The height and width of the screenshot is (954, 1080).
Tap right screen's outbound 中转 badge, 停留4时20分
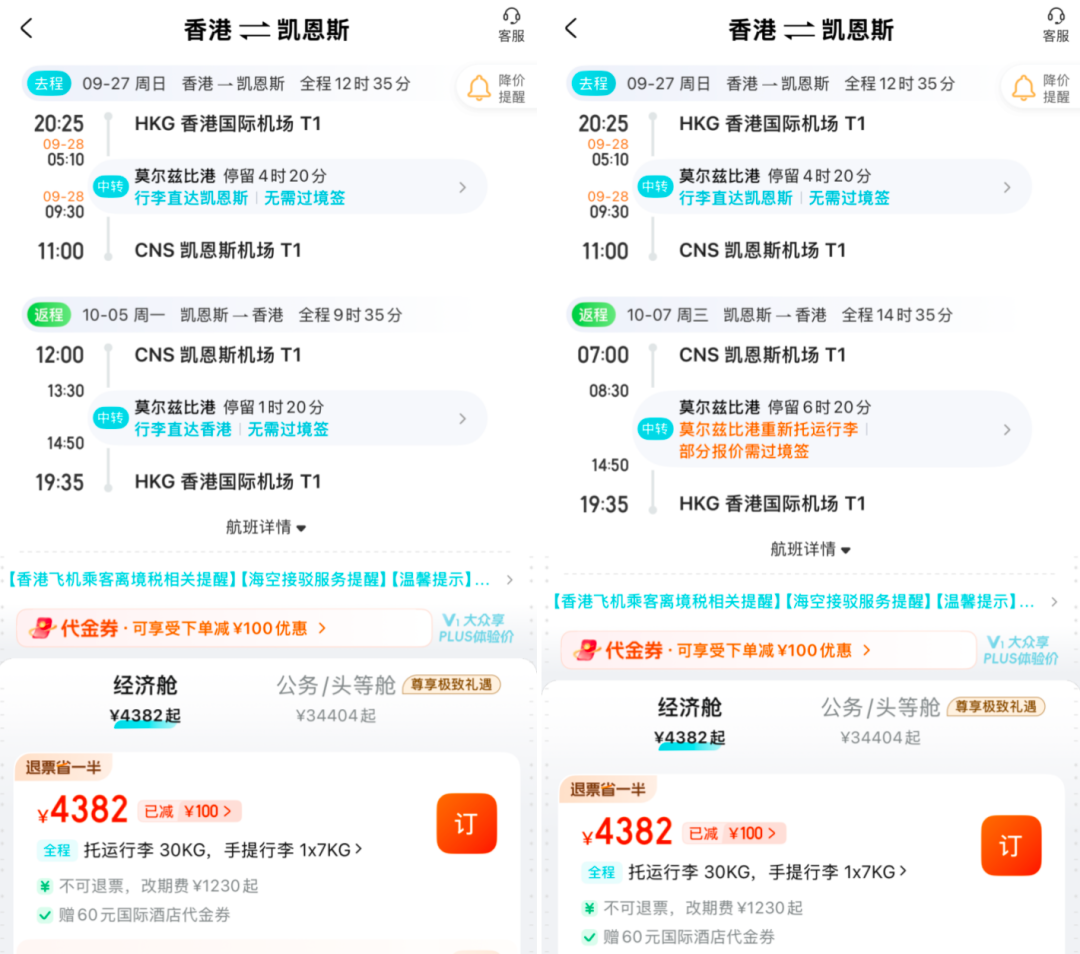[654, 187]
